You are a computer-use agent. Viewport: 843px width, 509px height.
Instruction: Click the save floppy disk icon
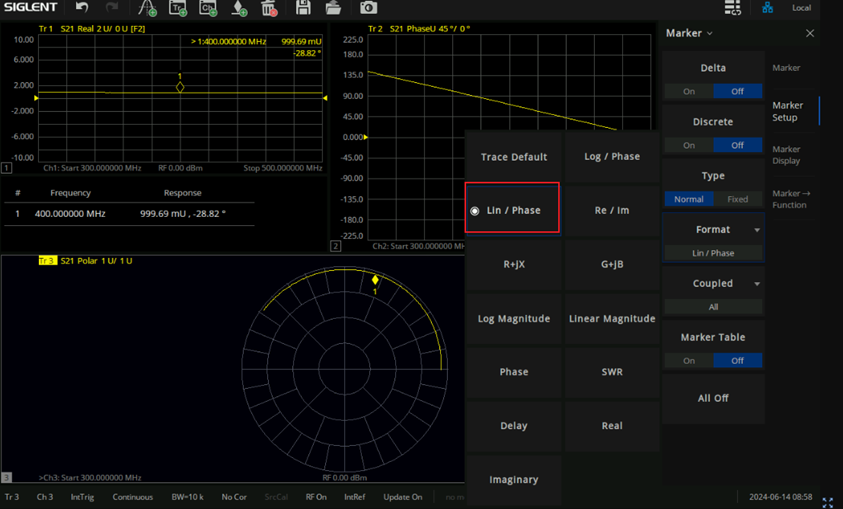tap(303, 8)
